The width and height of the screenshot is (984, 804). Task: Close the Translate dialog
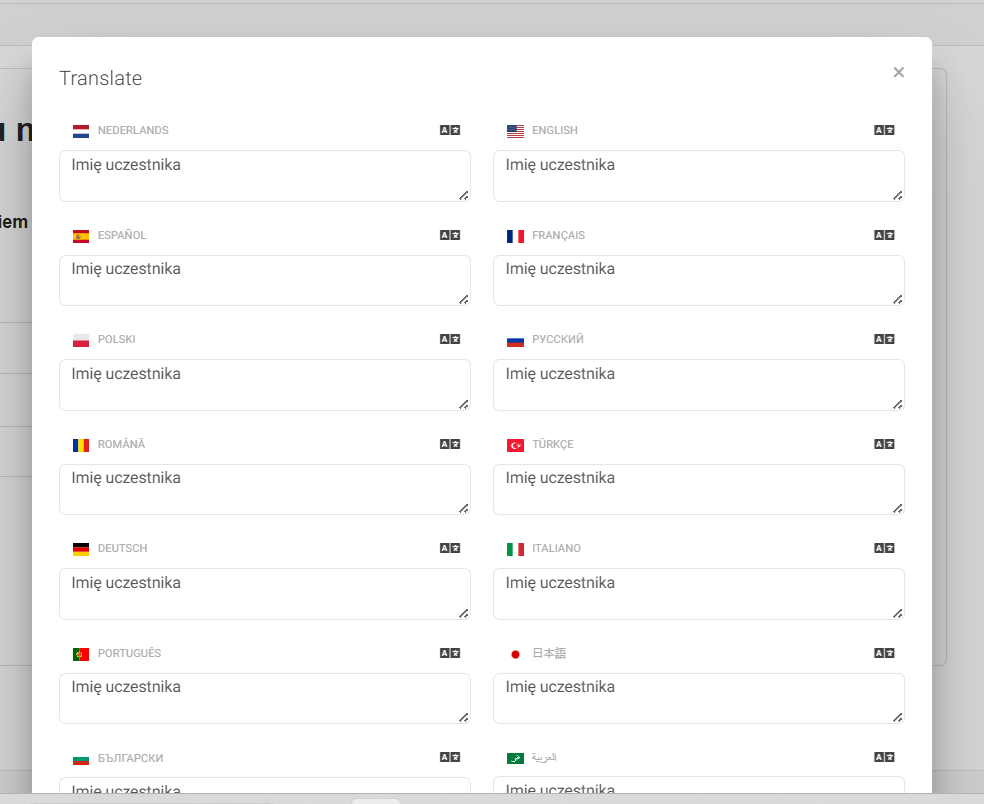click(x=898, y=72)
